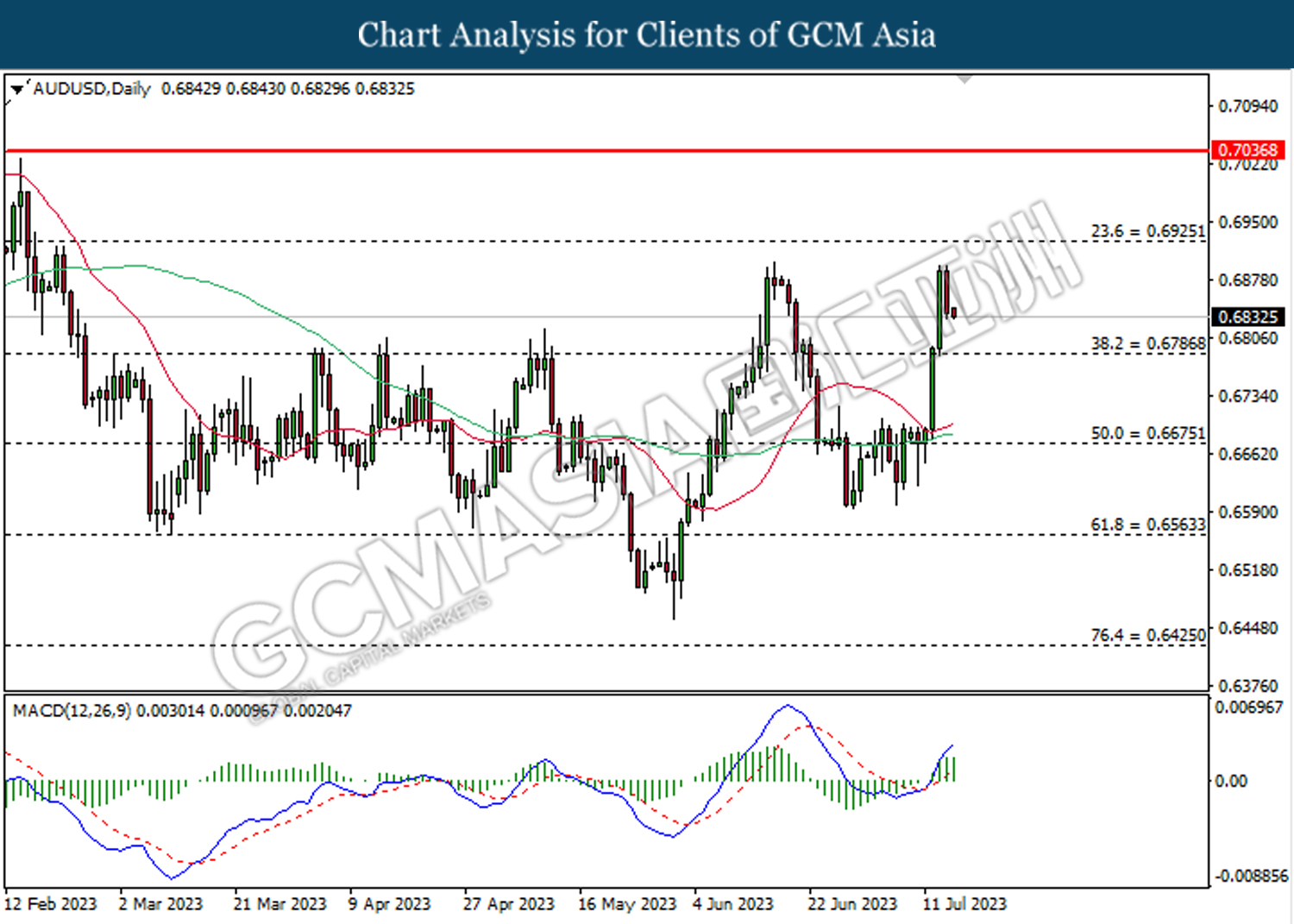Click the MACD scale value -0.008856
1294x924 pixels.
1251,876
